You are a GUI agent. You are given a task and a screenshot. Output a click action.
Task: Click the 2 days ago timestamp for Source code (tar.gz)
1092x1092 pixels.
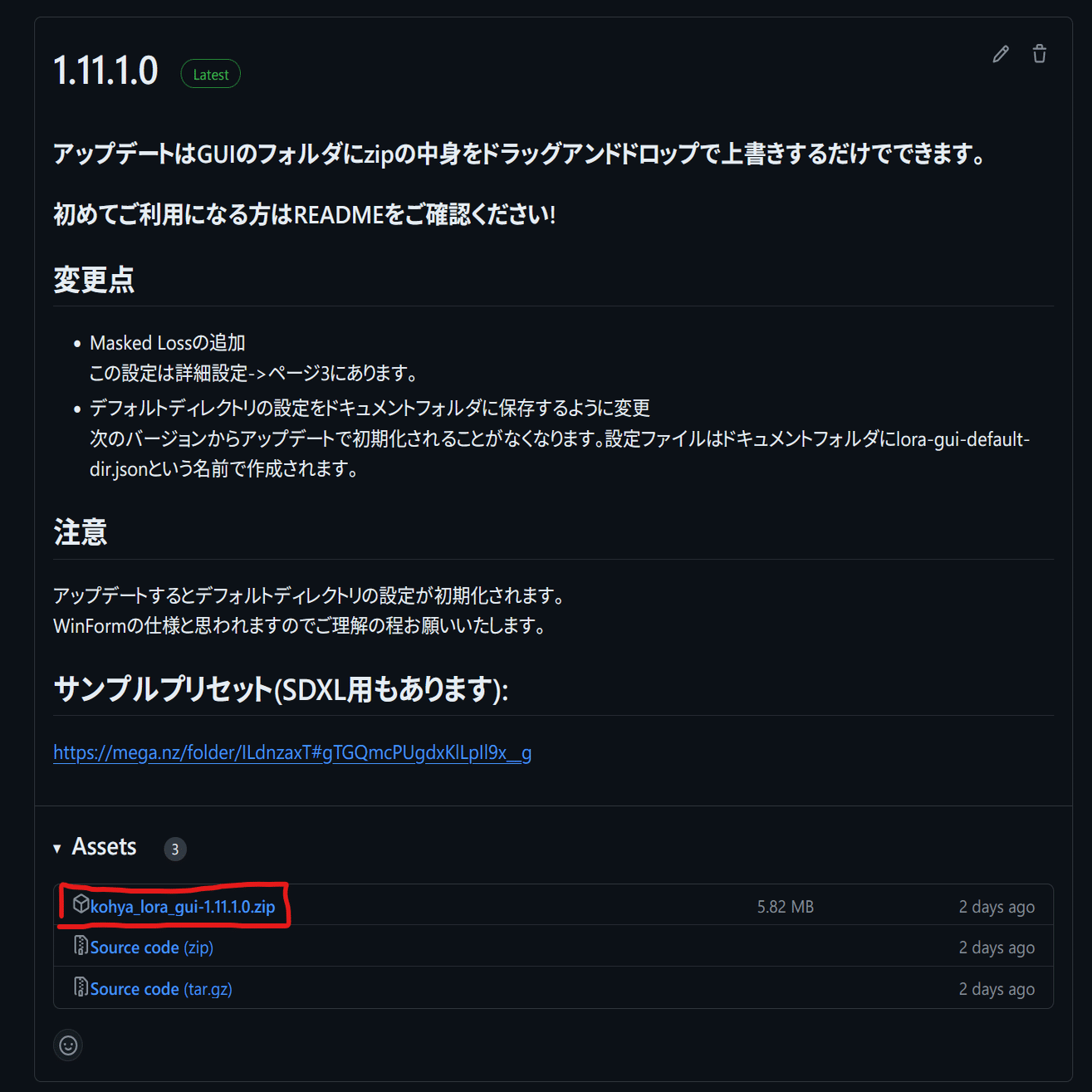click(997, 989)
